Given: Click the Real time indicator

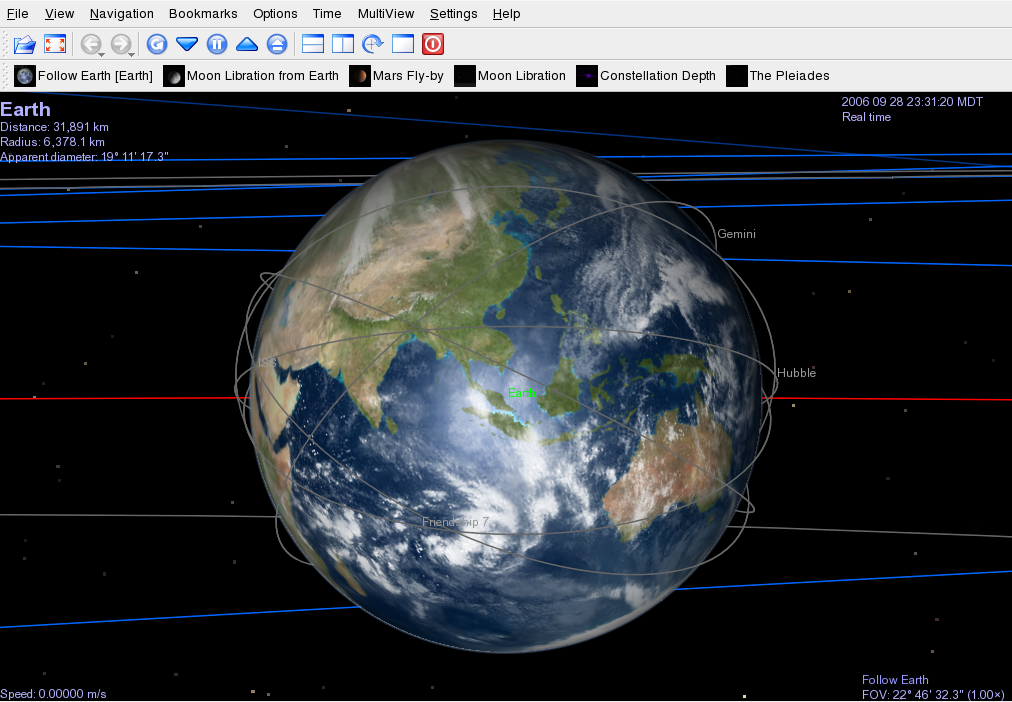Looking at the screenshot, I should 866,117.
